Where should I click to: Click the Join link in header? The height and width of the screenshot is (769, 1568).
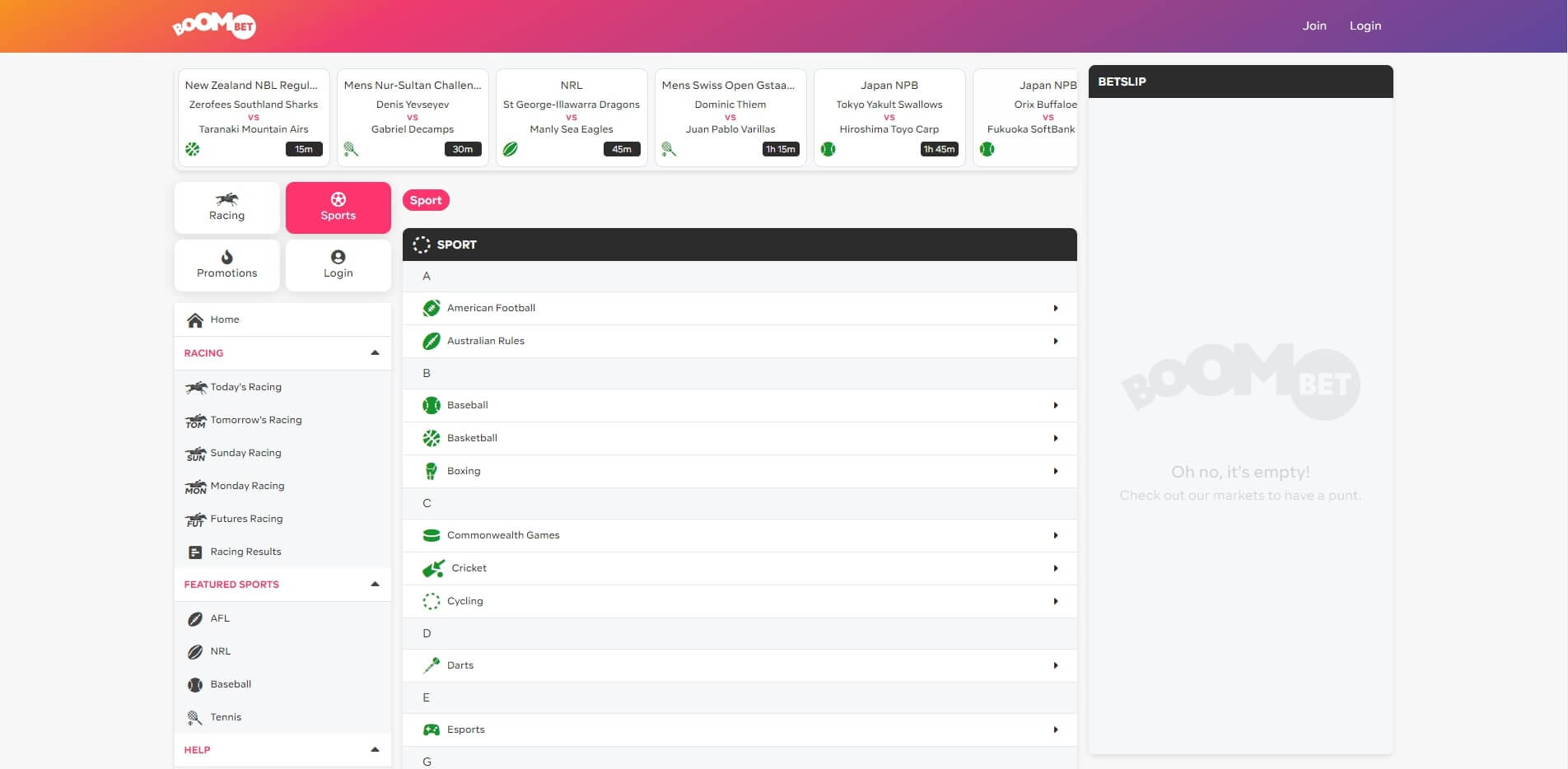click(1314, 26)
